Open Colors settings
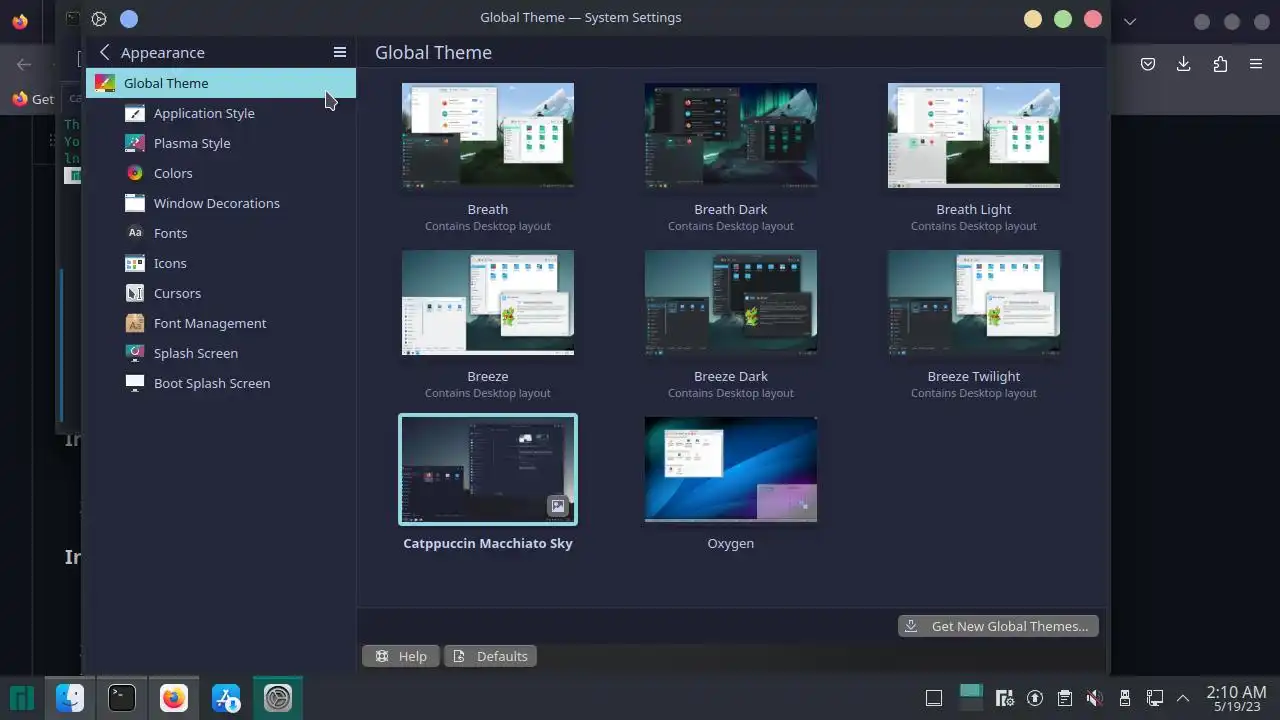 (221, 173)
